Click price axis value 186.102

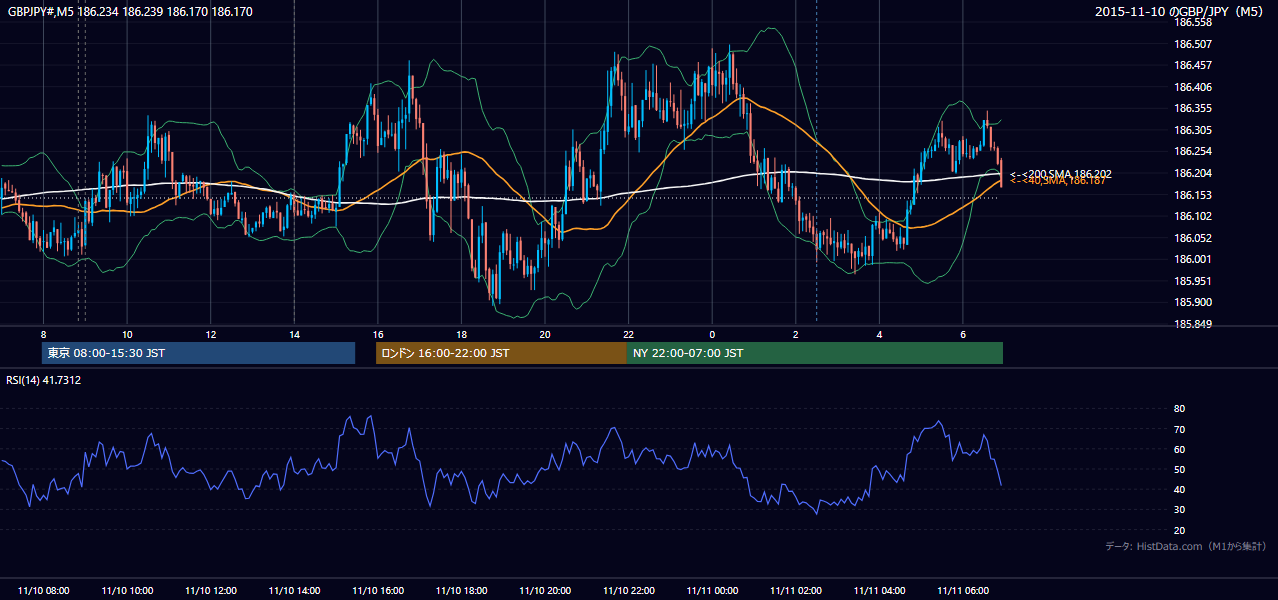point(1192,216)
